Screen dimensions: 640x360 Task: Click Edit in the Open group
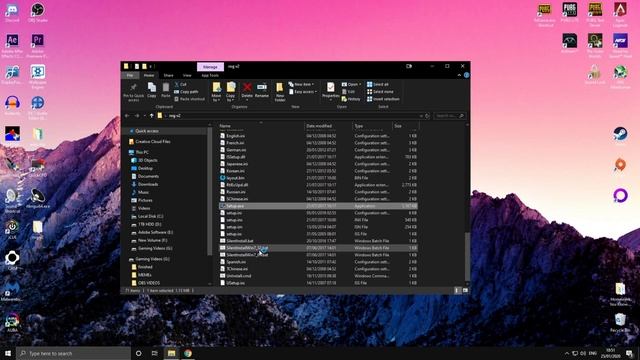tap(348, 91)
